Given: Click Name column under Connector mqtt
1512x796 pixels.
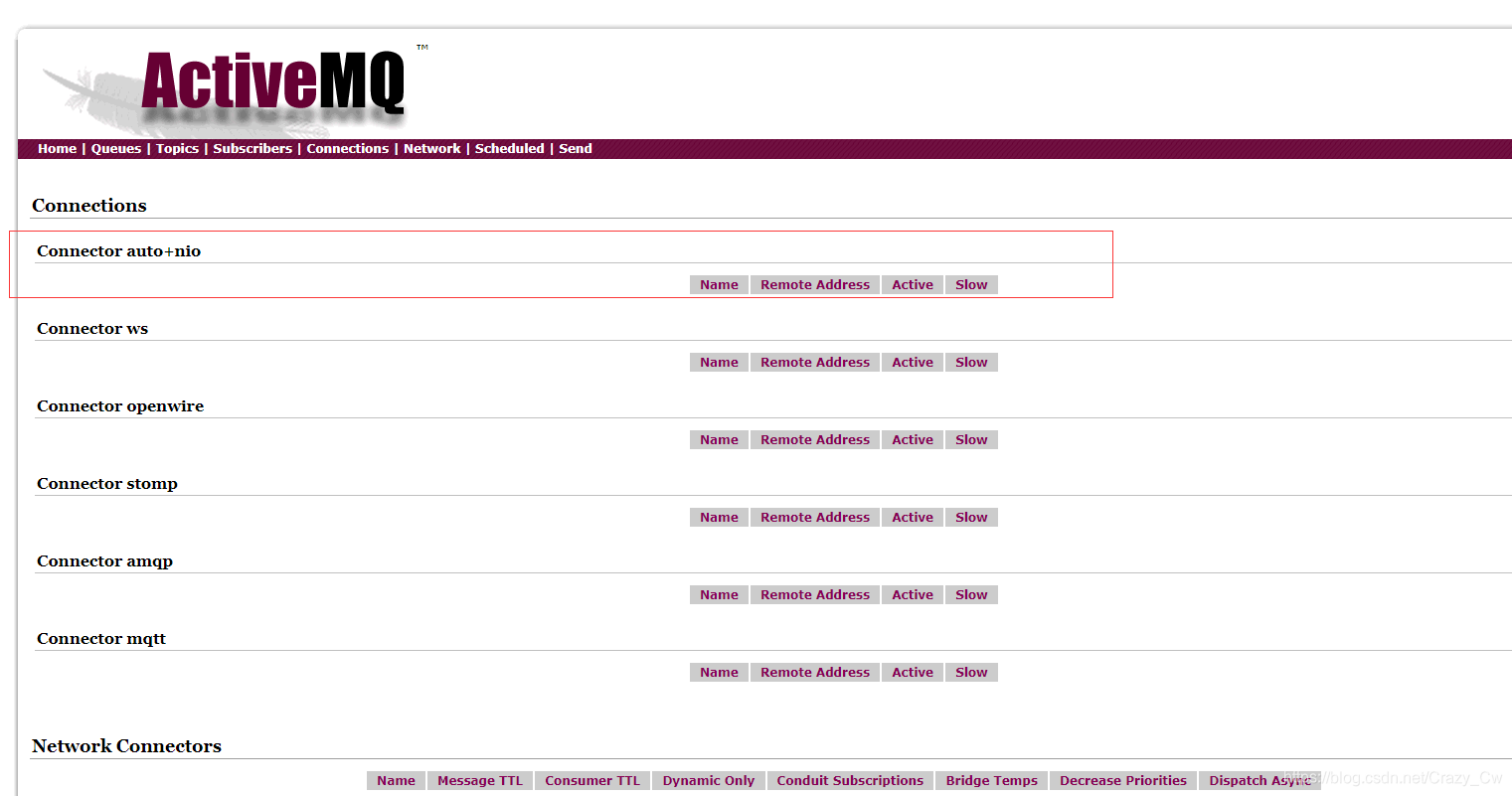Looking at the screenshot, I should (719, 672).
